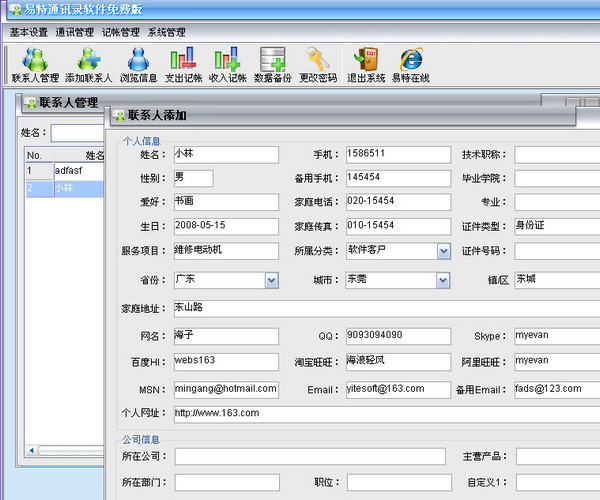Launch 数据备份 from the toolbar
The image size is (600, 500).
(x=272, y=62)
